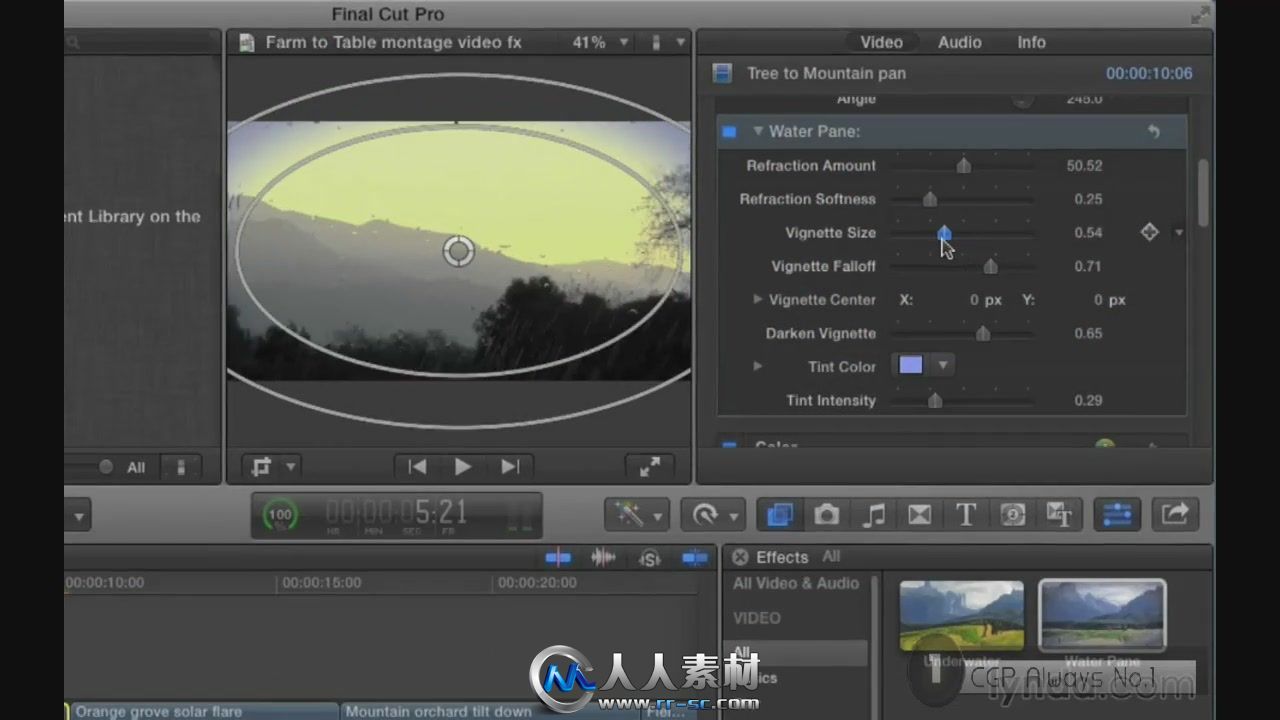1280x720 pixels.
Task: Add a keyframe for Vignette Size
Action: coord(1149,232)
